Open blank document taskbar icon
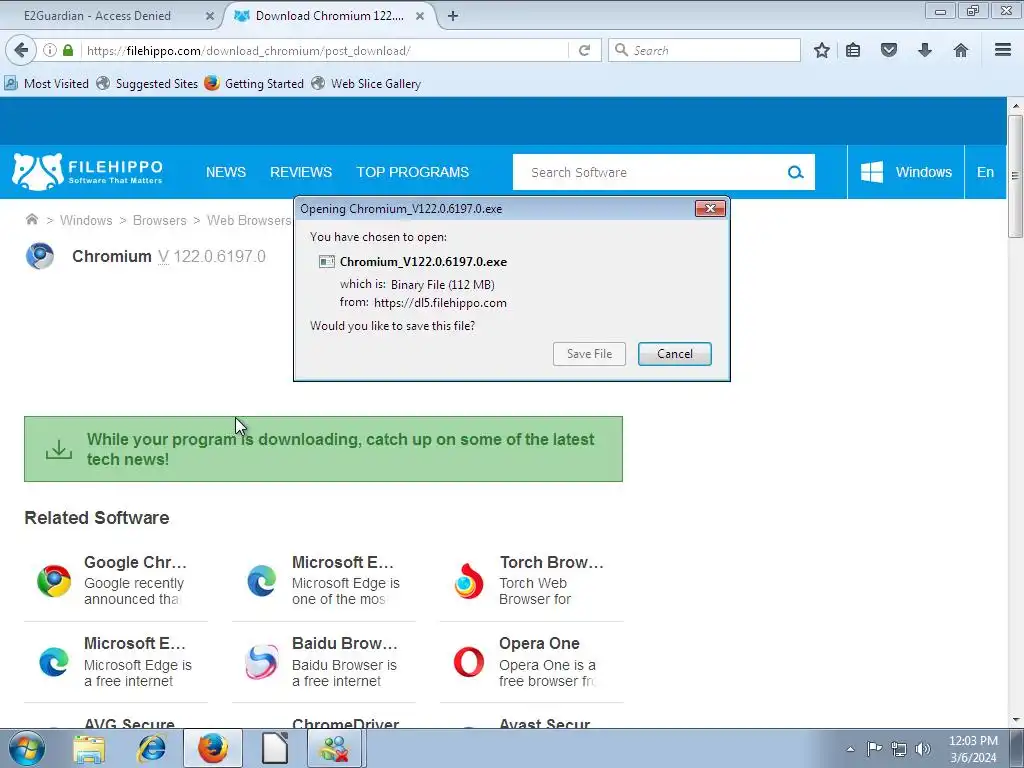 coord(275,748)
